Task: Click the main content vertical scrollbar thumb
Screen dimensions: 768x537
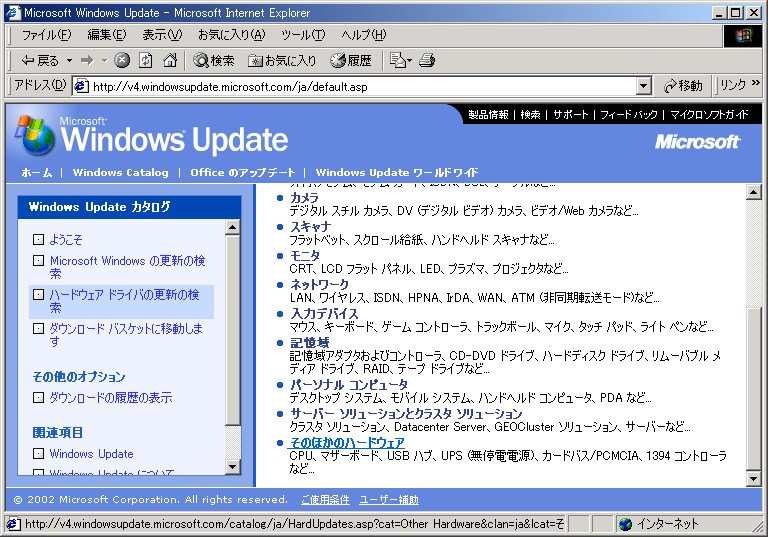Action: click(753, 388)
